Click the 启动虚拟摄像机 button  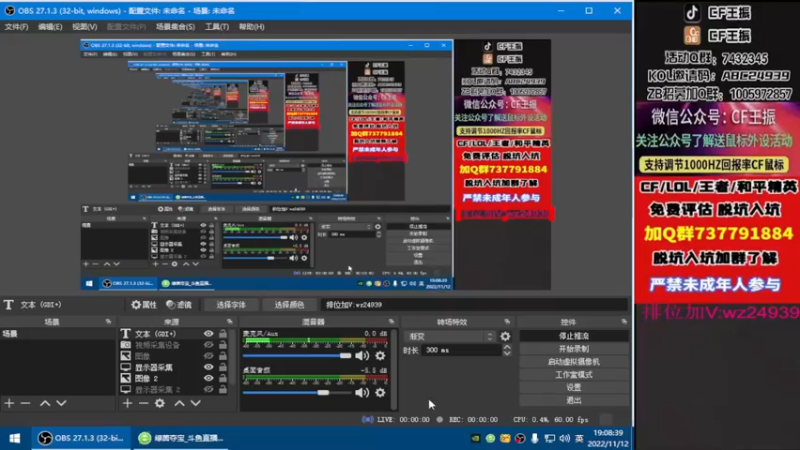point(574,362)
